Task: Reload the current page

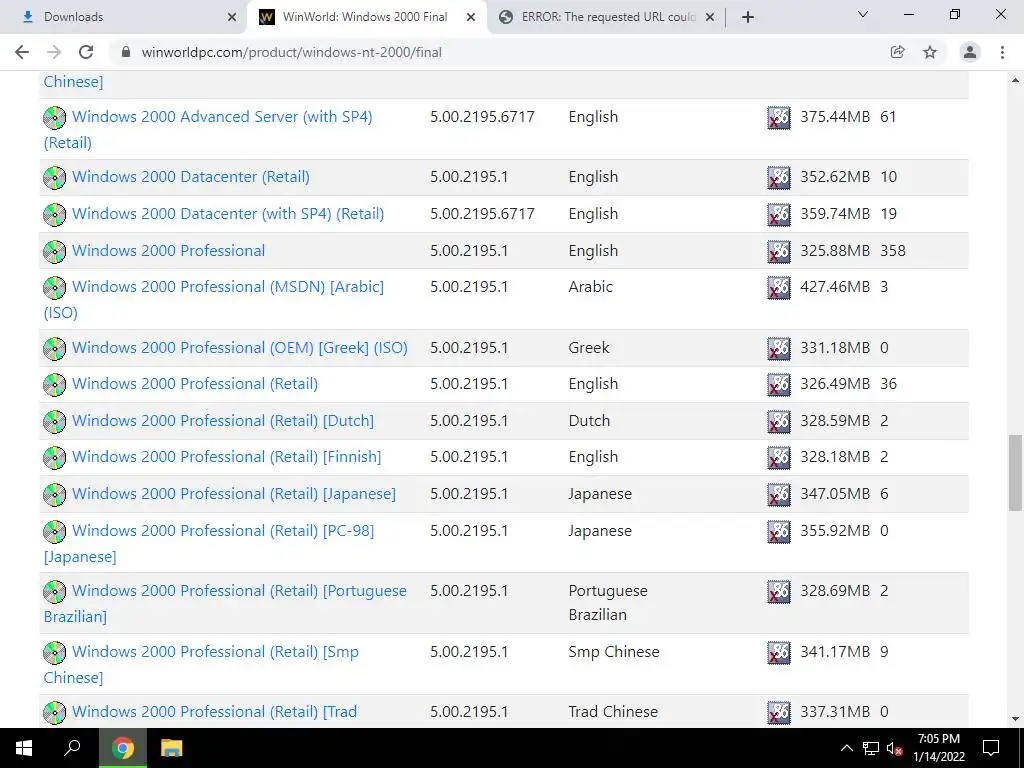Action: [86, 52]
